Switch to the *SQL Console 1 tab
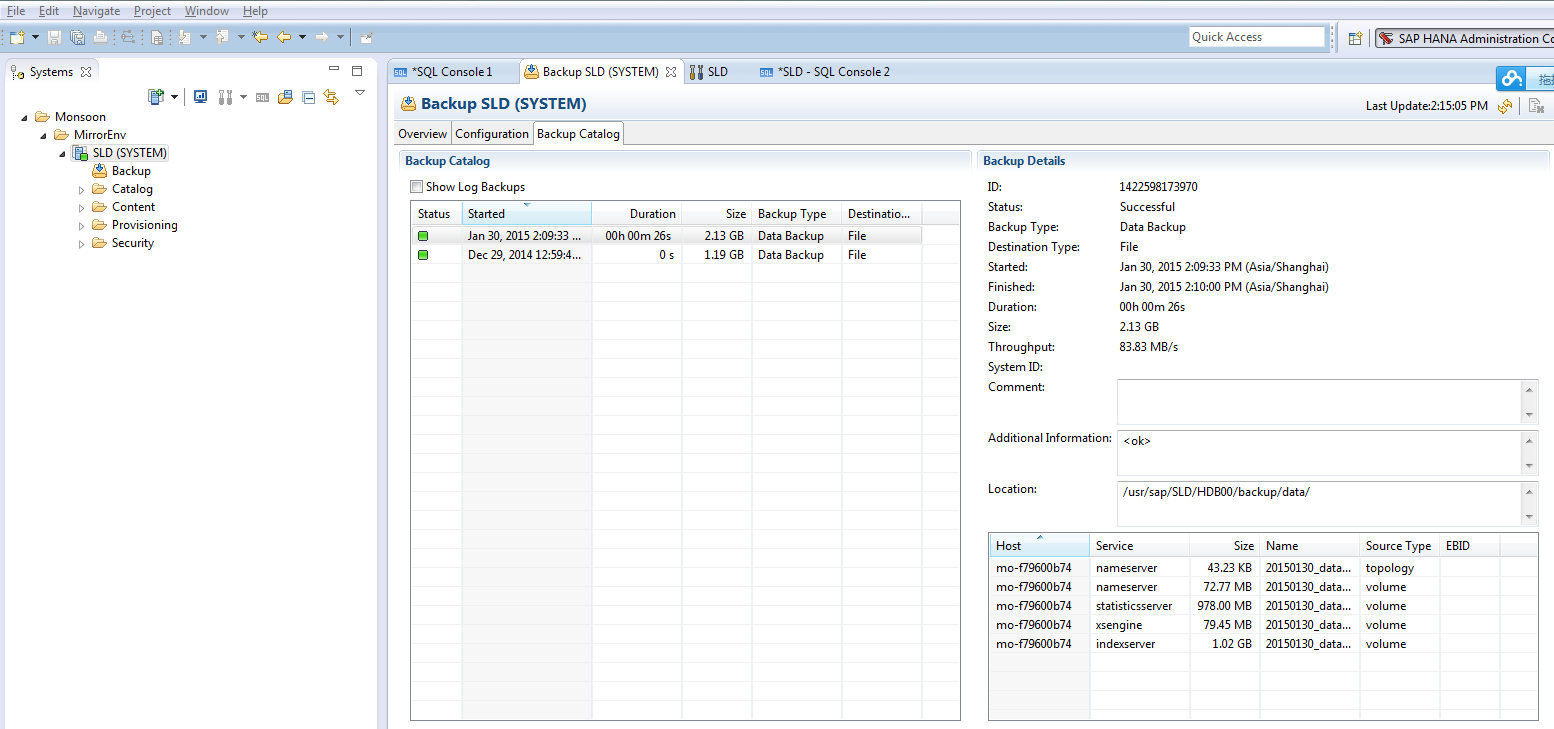Viewport: 1554px width, 729px height. coord(452,72)
